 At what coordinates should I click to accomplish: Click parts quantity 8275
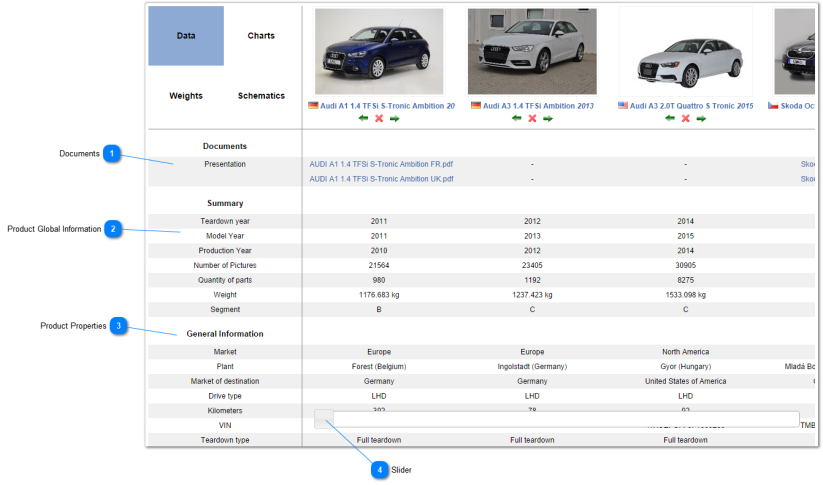[x=685, y=280]
